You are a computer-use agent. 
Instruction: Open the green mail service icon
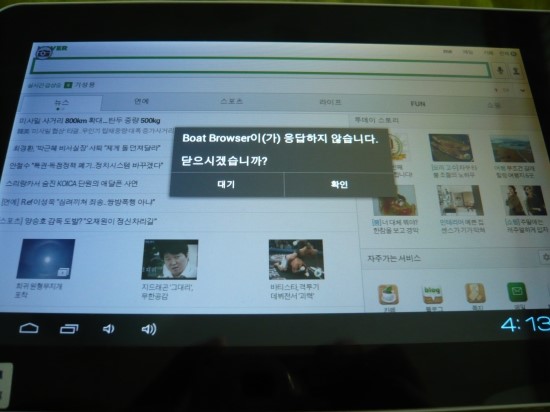(517, 292)
